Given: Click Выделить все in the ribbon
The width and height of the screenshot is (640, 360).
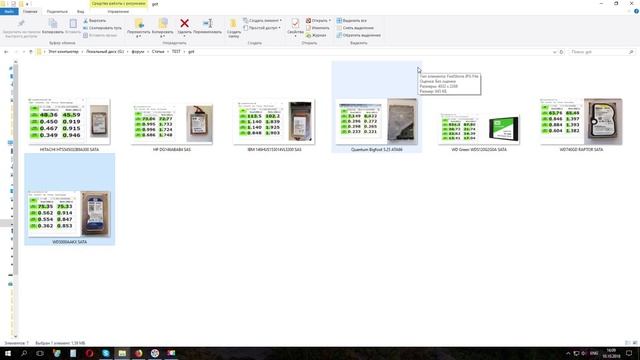Looking at the screenshot, I should pos(351,20).
